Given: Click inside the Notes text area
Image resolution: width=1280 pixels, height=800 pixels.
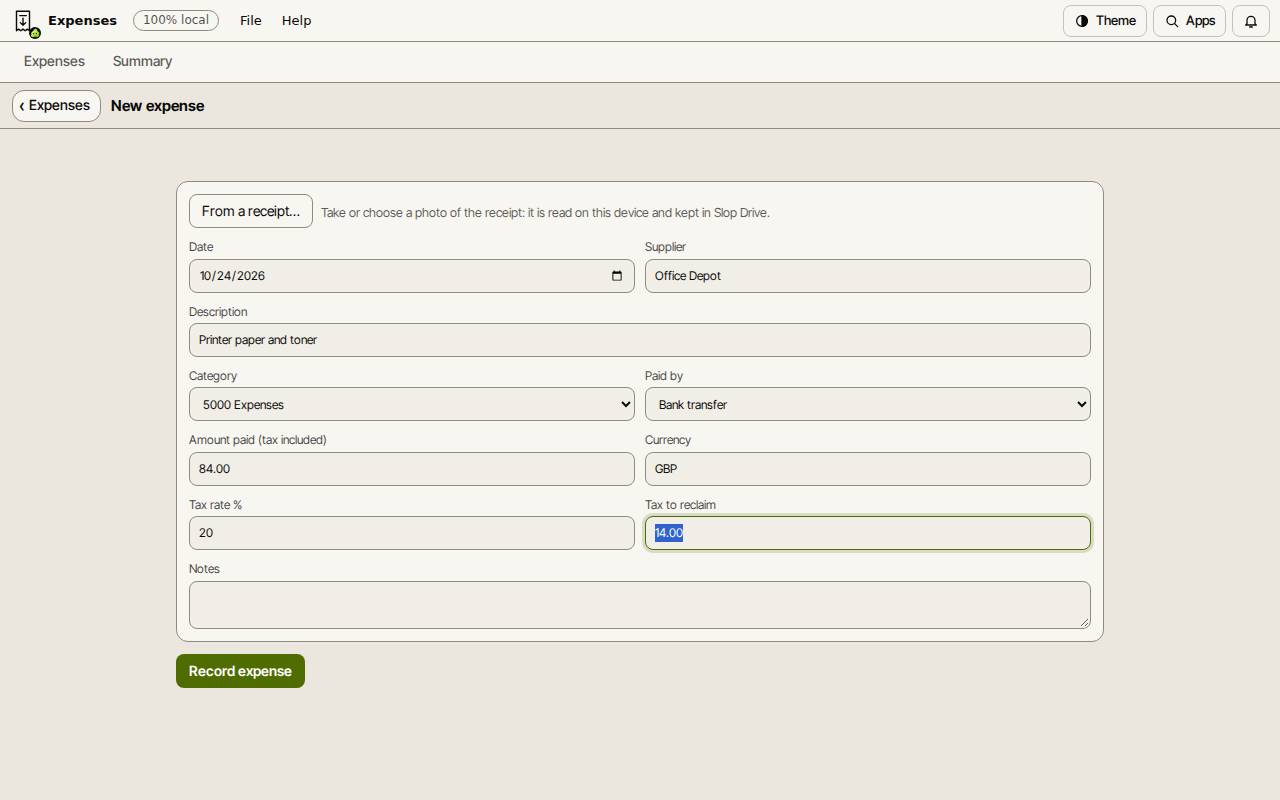Looking at the screenshot, I should coord(640,605).
